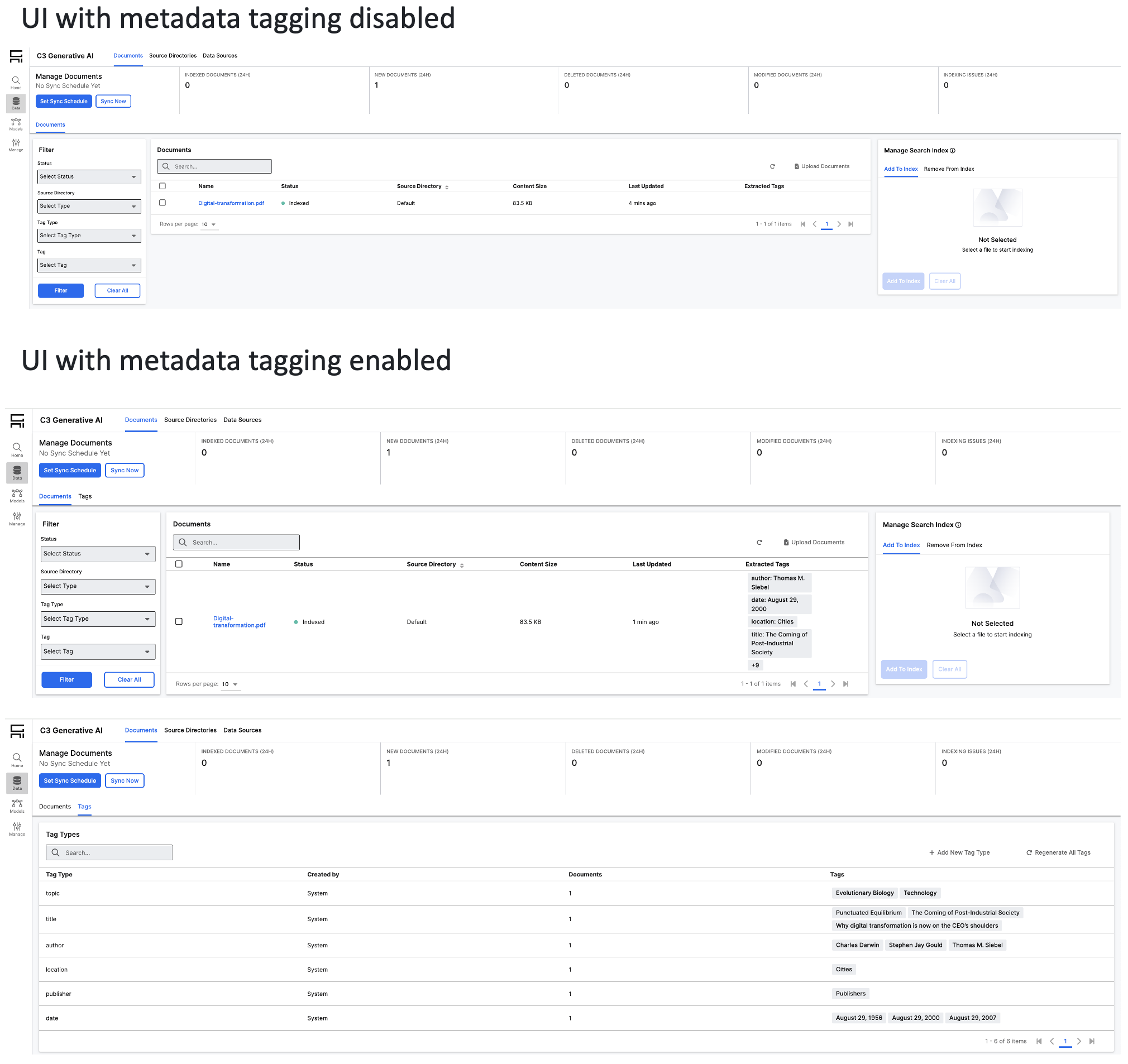Go to the last page in the Tag Types pagination
The height and width of the screenshot is (1064, 1128).
click(x=1092, y=1041)
